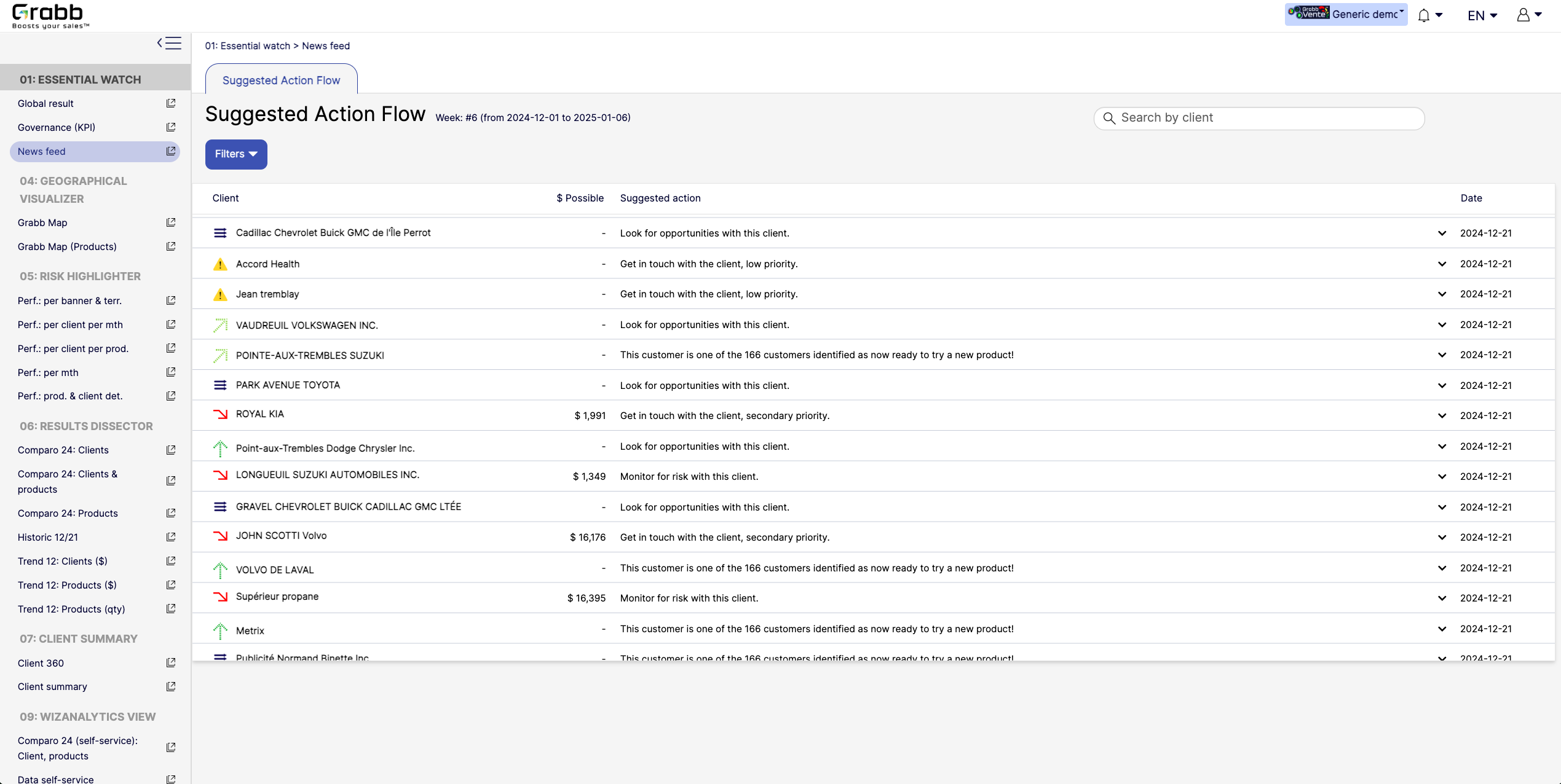Open Generic demo account selector
The image size is (1561, 784).
pos(1346,14)
